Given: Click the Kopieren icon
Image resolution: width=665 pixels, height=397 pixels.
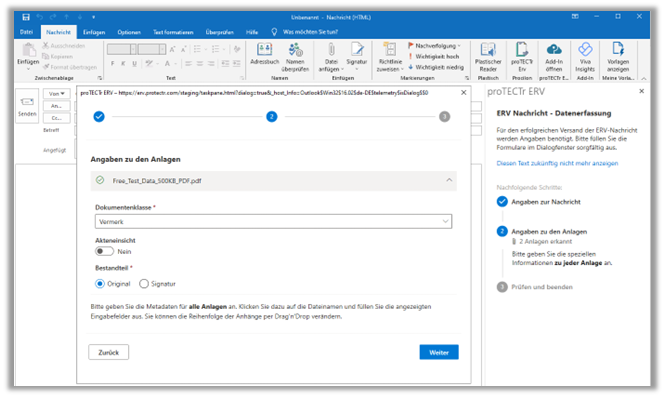Looking at the screenshot, I should pos(45,56).
